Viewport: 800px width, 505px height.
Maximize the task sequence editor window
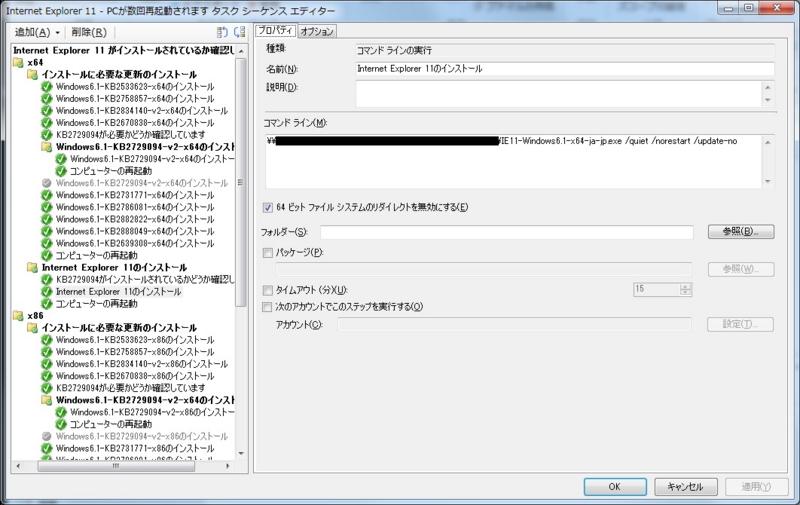748,8
